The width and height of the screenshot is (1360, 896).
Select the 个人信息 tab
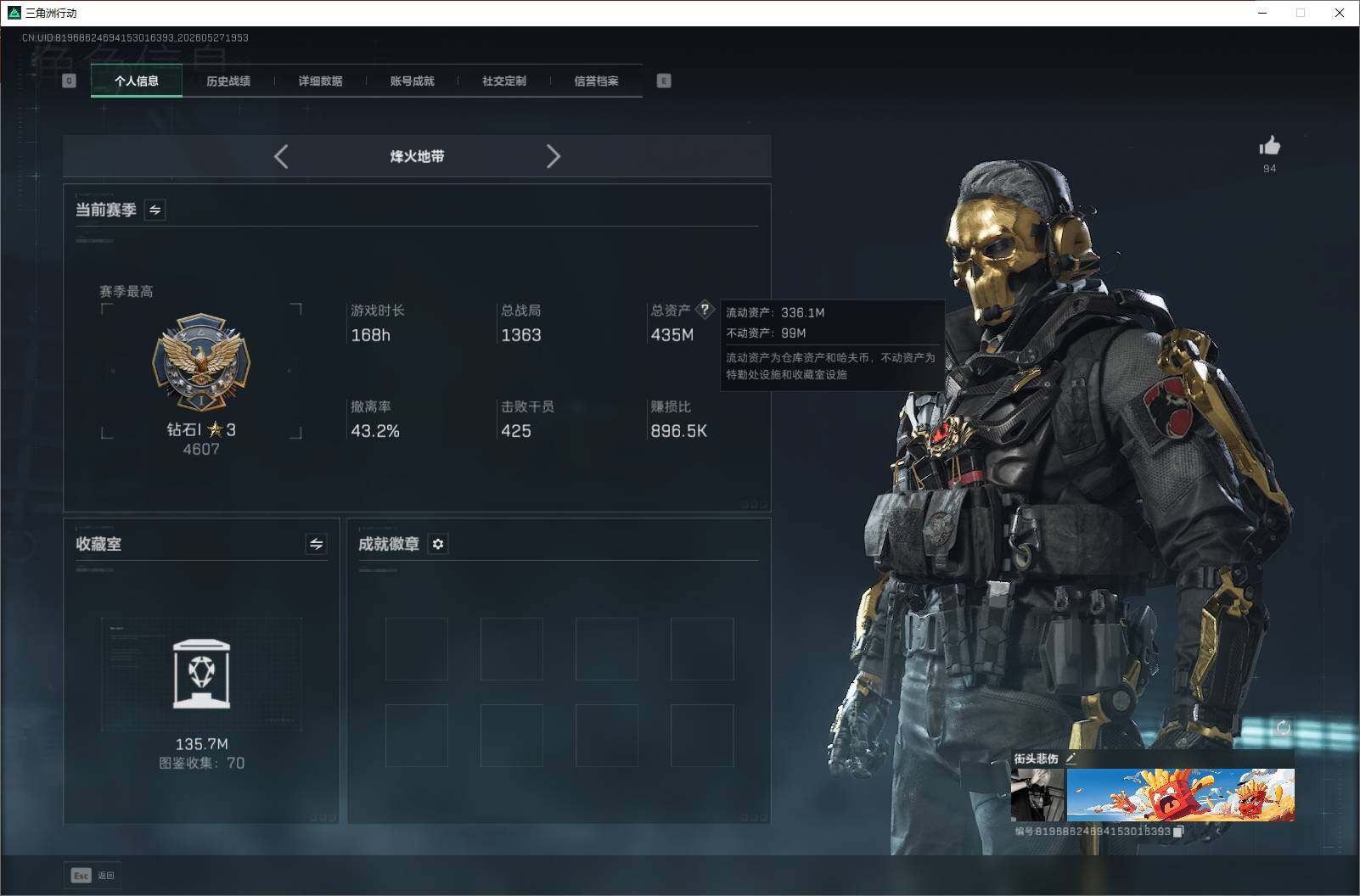pyautogui.click(x=137, y=81)
